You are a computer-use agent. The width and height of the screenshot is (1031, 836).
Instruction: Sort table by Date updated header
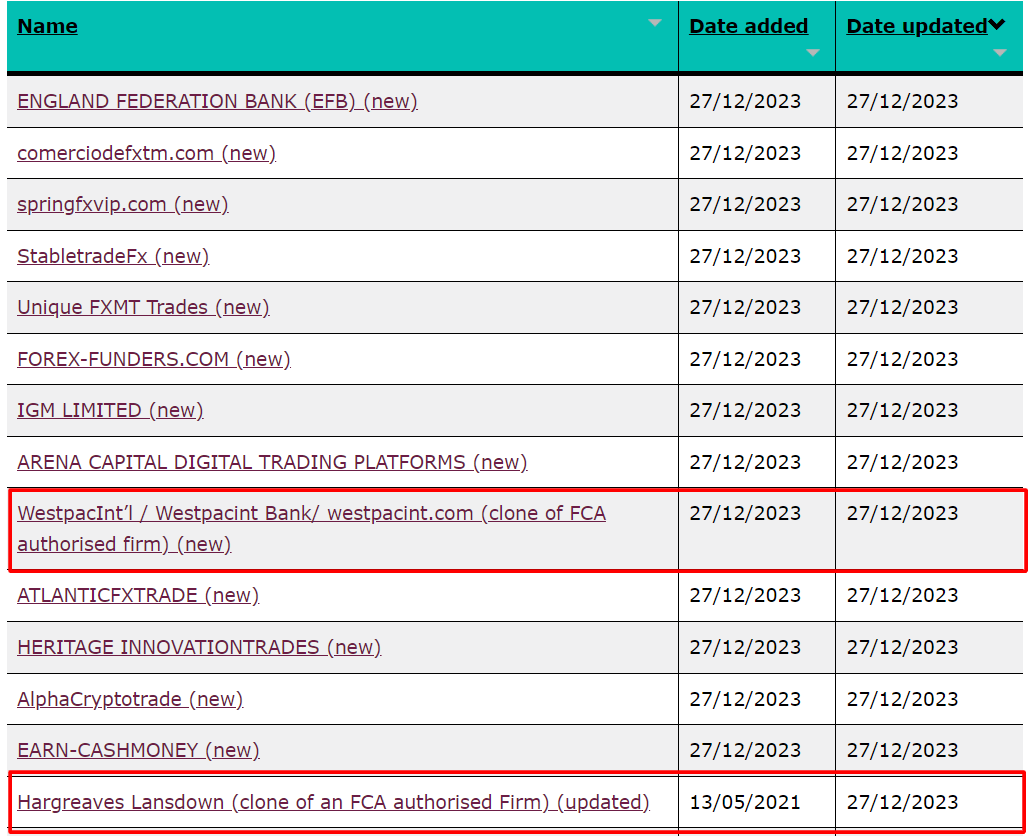coord(916,27)
